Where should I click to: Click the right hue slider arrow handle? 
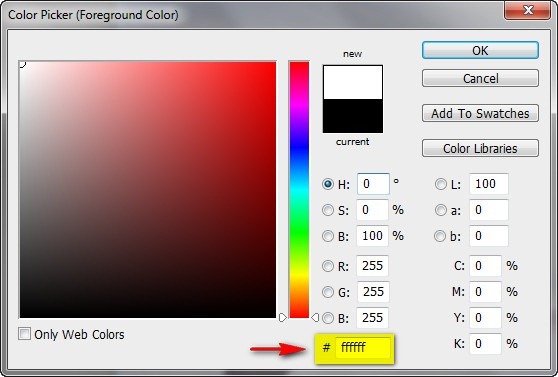tap(315, 318)
